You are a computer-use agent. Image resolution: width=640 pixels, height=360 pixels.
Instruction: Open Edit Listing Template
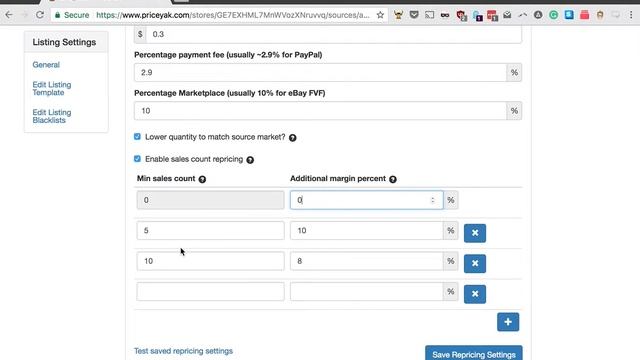[x=52, y=89]
